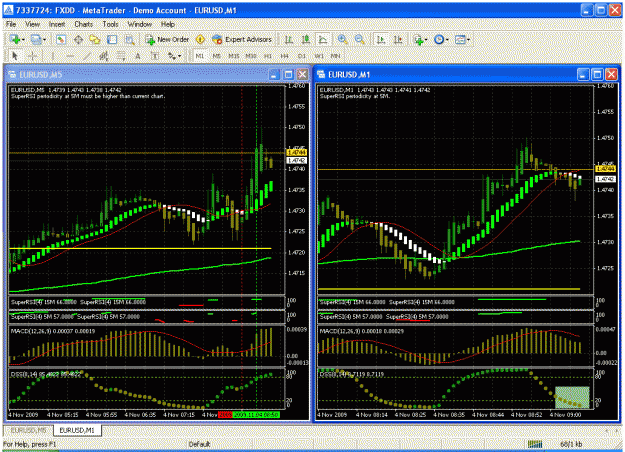This screenshot has width=625, height=452.
Task: Switch timeframe to MN
Action: coord(336,56)
